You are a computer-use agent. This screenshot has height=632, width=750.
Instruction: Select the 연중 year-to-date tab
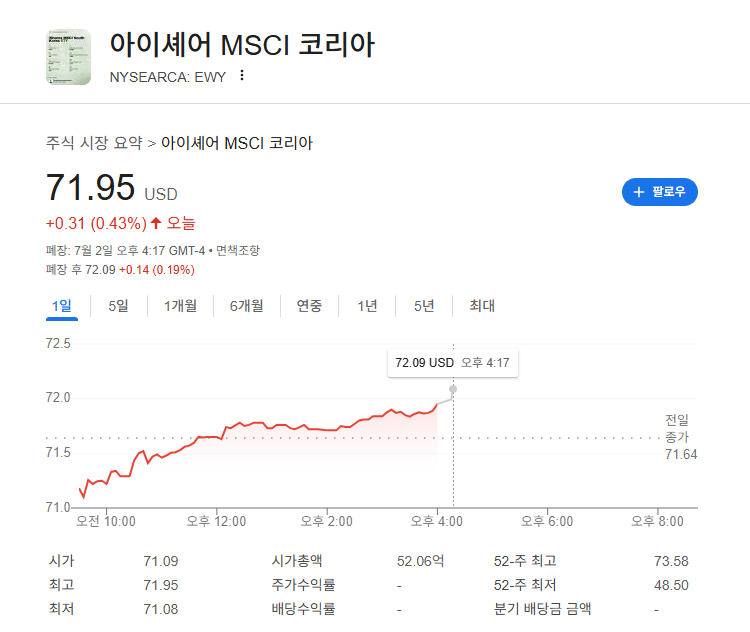pyautogui.click(x=309, y=306)
